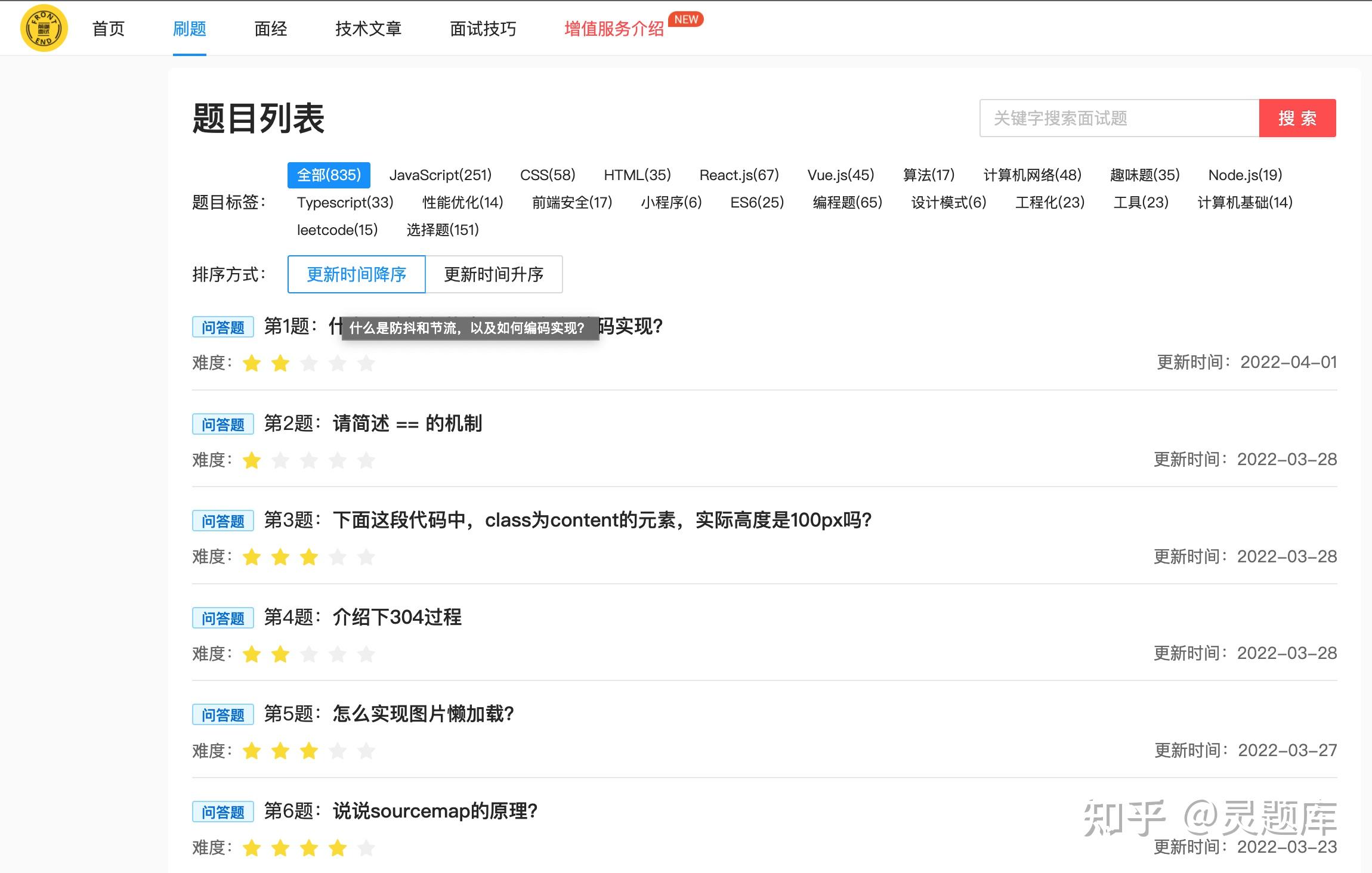Click the 关键字搜索面试题 search field
This screenshot has width=1372, height=873.
1119,118
